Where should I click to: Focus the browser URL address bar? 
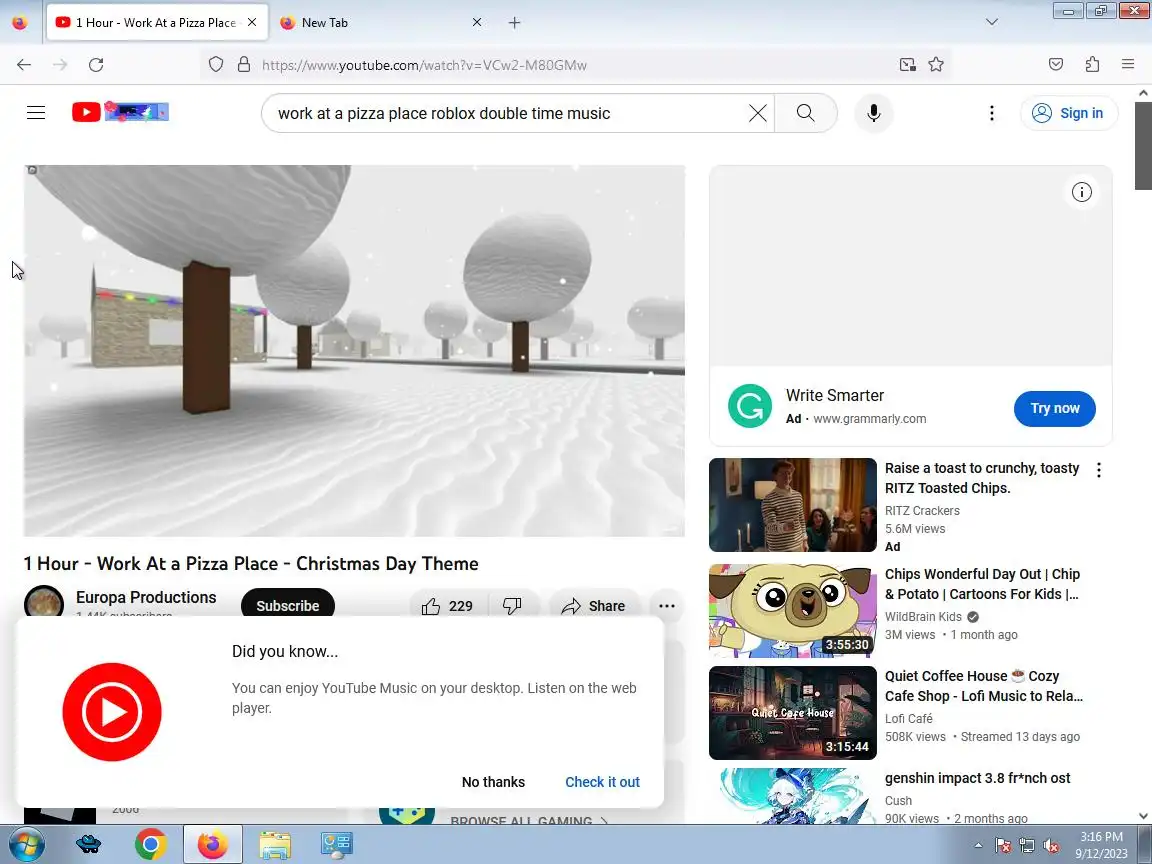[573, 65]
